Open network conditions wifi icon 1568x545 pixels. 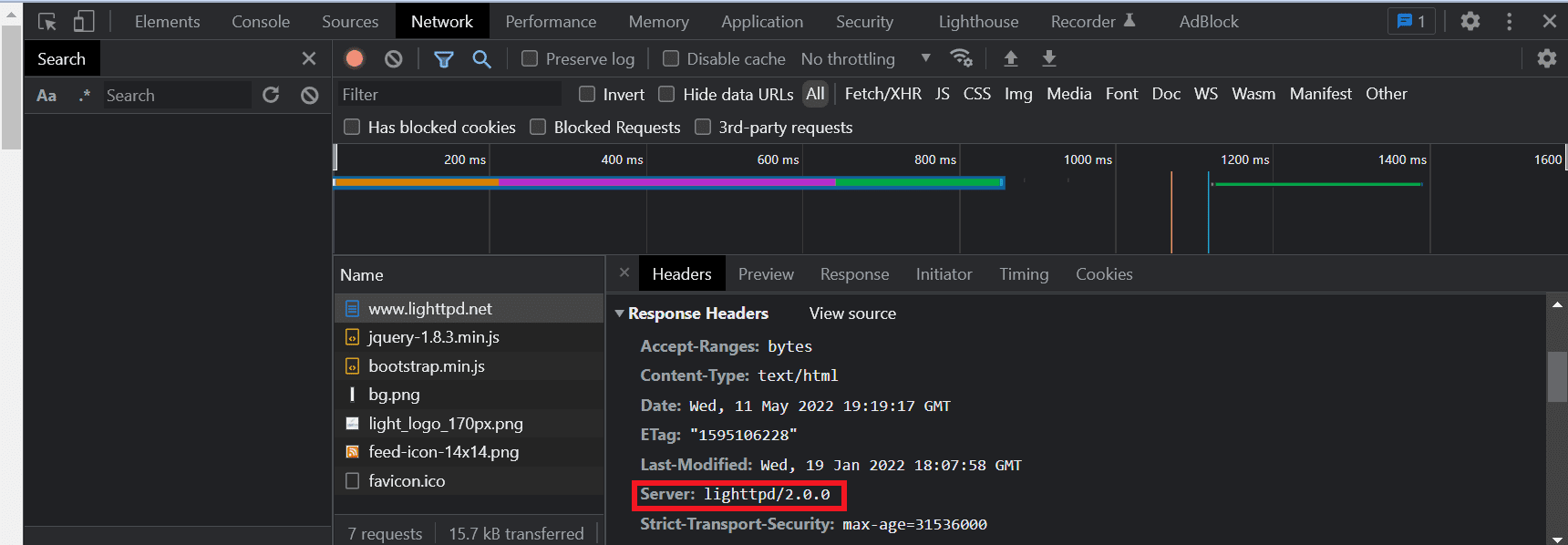pos(961,58)
